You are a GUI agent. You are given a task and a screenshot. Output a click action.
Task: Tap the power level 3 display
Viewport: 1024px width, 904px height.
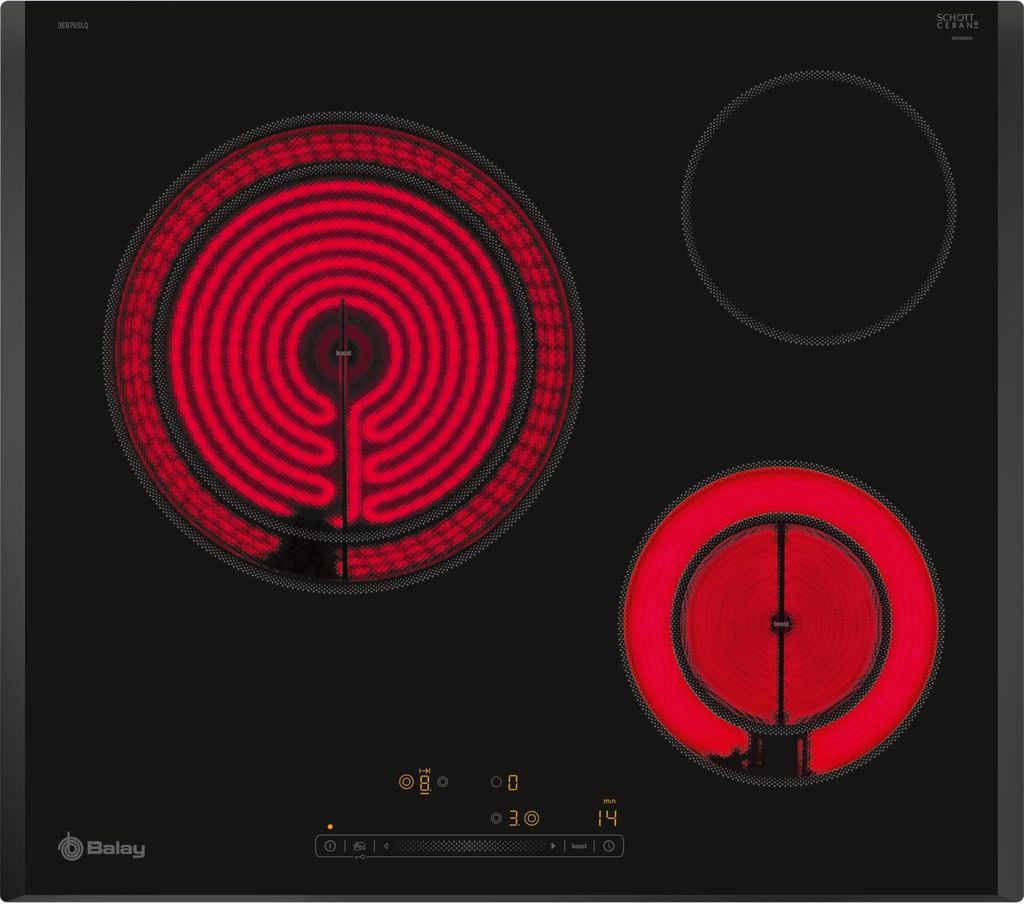click(513, 818)
